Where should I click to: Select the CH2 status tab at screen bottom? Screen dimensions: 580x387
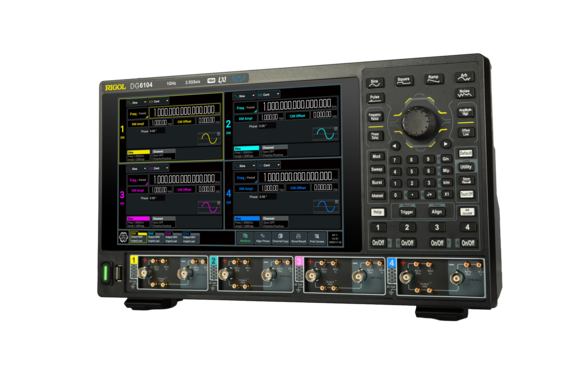tap(156, 238)
